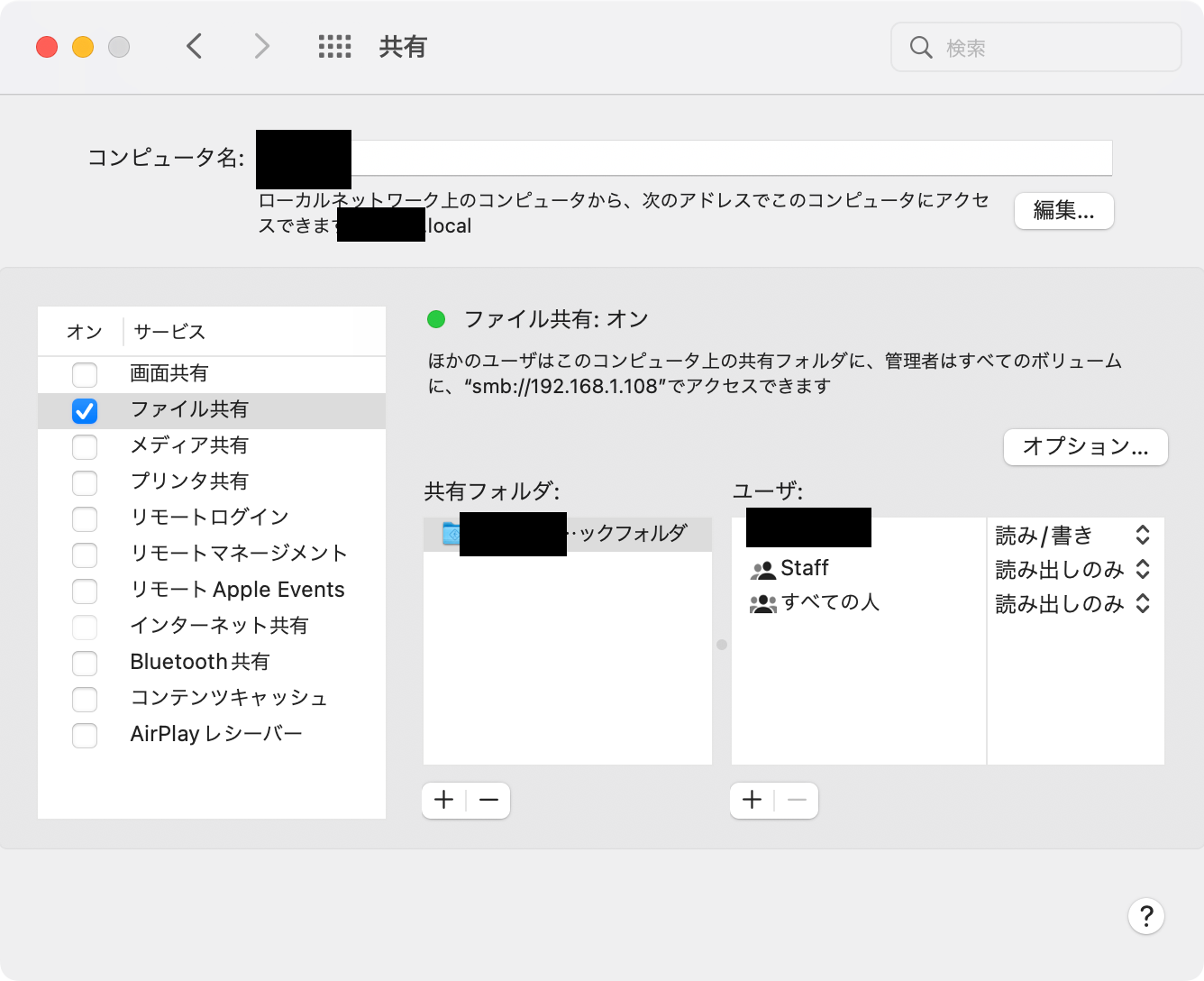The width and height of the screenshot is (1204, 981).
Task: Select the Staff group icon
Action: pyautogui.click(x=762, y=569)
